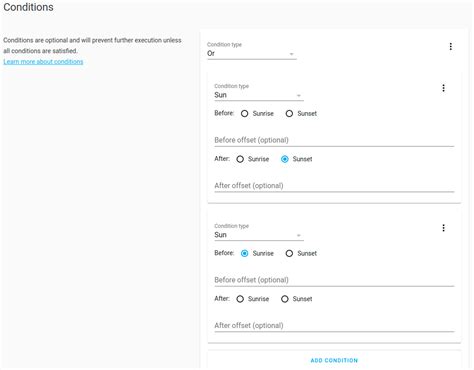The width and height of the screenshot is (474, 370).
Task: Click After offset field in second Sun condition
Action: coord(334,326)
